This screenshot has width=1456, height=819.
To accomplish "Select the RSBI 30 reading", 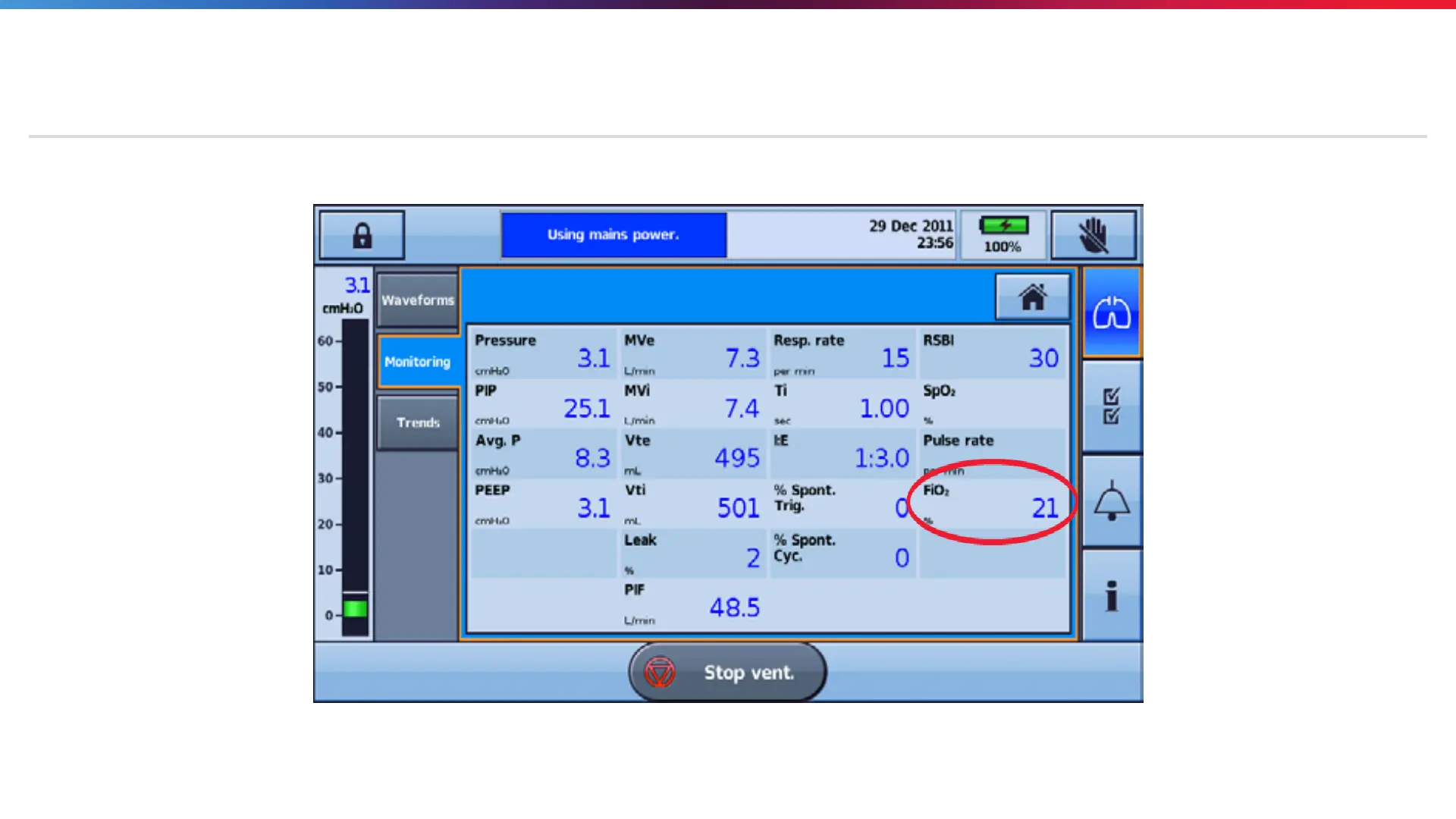I will pos(992,354).
